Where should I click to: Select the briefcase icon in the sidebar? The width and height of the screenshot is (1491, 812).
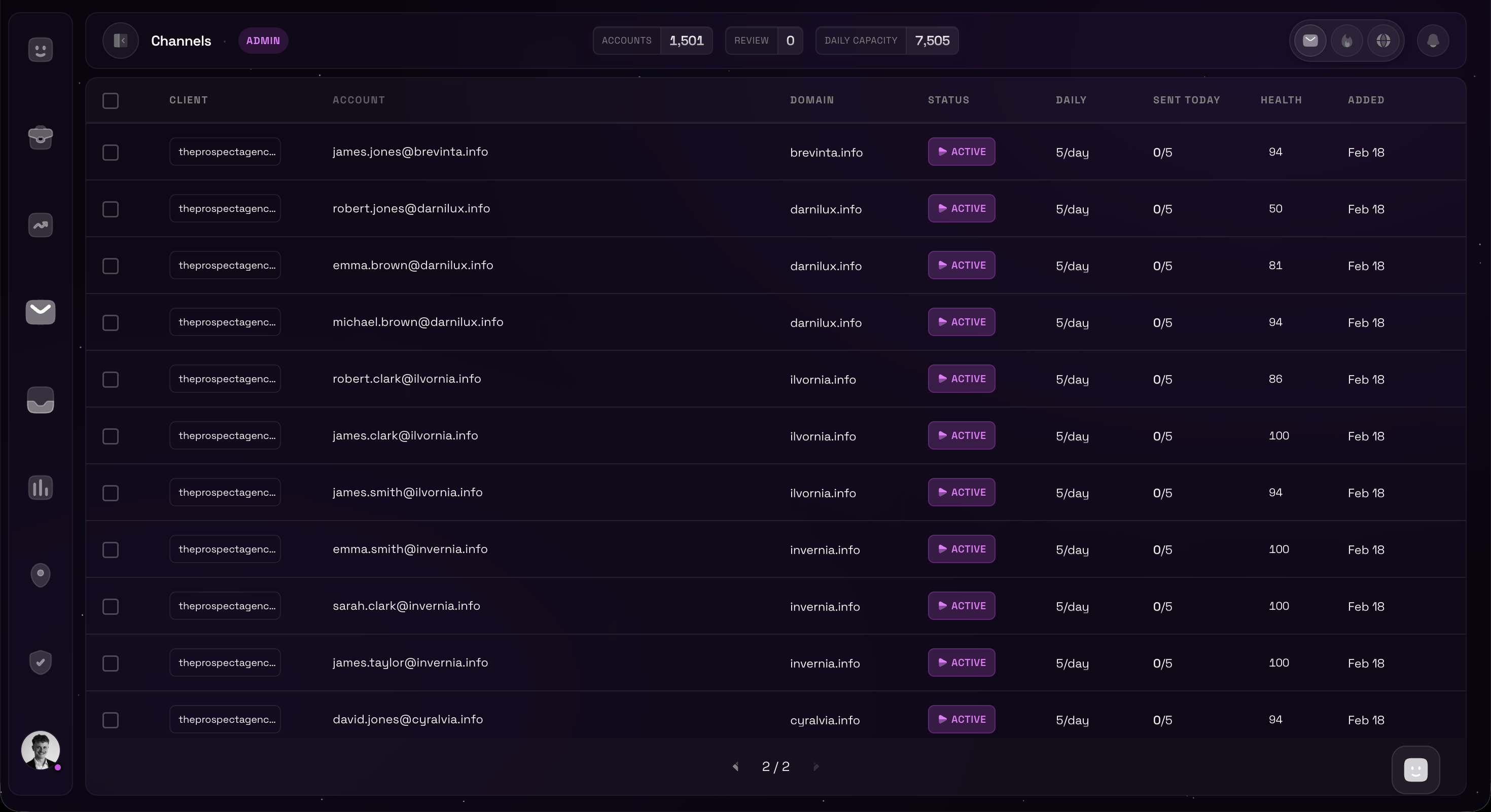click(x=40, y=138)
